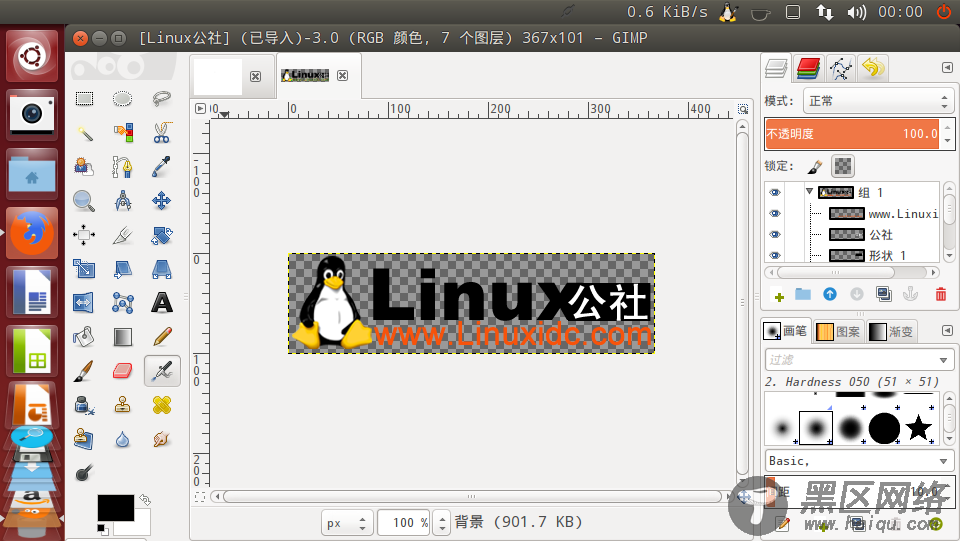960x541 pixels.
Task: Select the Smudge finger tool
Action: click(x=162, y=439)
